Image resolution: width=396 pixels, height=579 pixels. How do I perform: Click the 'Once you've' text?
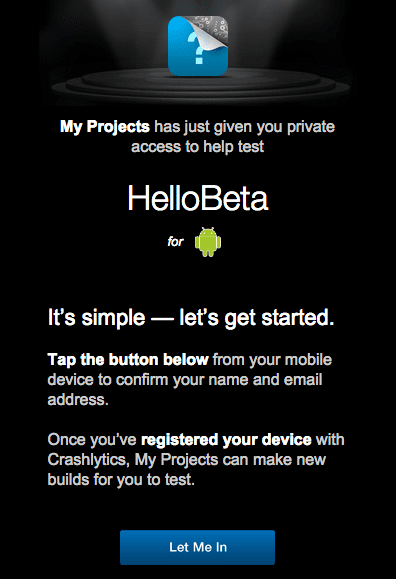tap(92, 440)
